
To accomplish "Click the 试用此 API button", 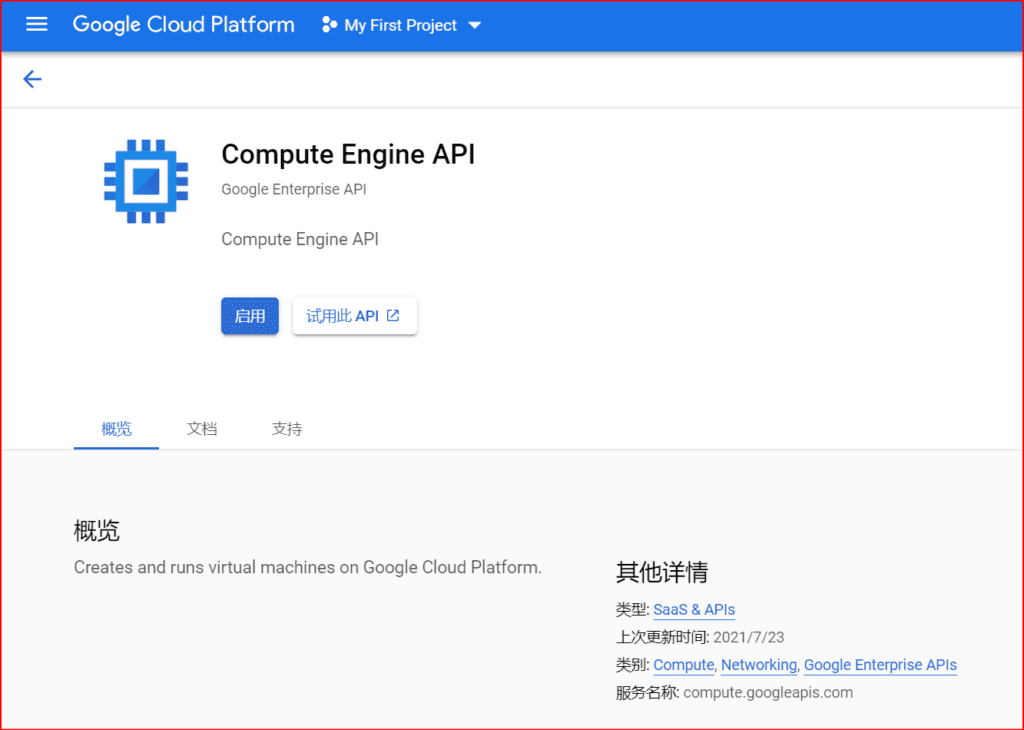I will pos(354,315).
